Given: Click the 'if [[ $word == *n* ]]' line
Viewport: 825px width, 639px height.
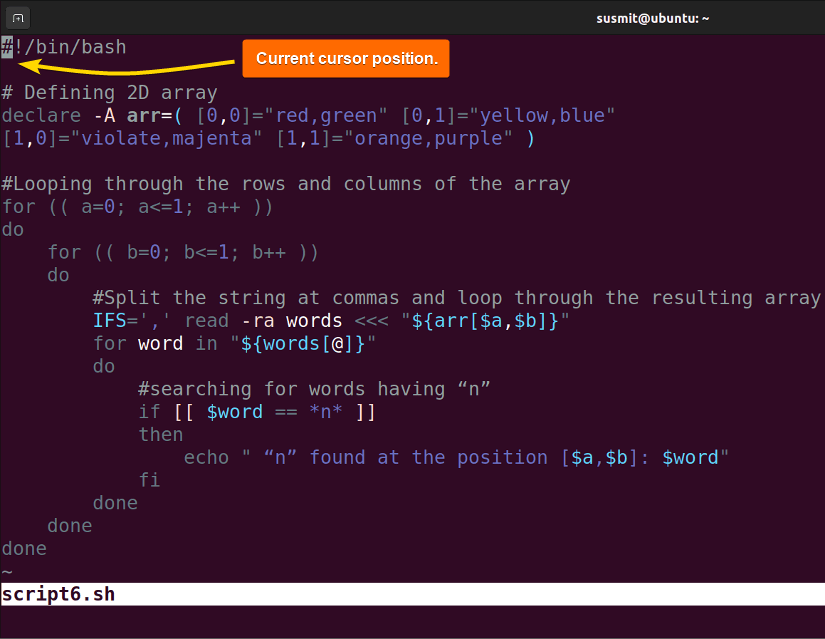Looking at the screenshot, I should [x=257, y=412].
